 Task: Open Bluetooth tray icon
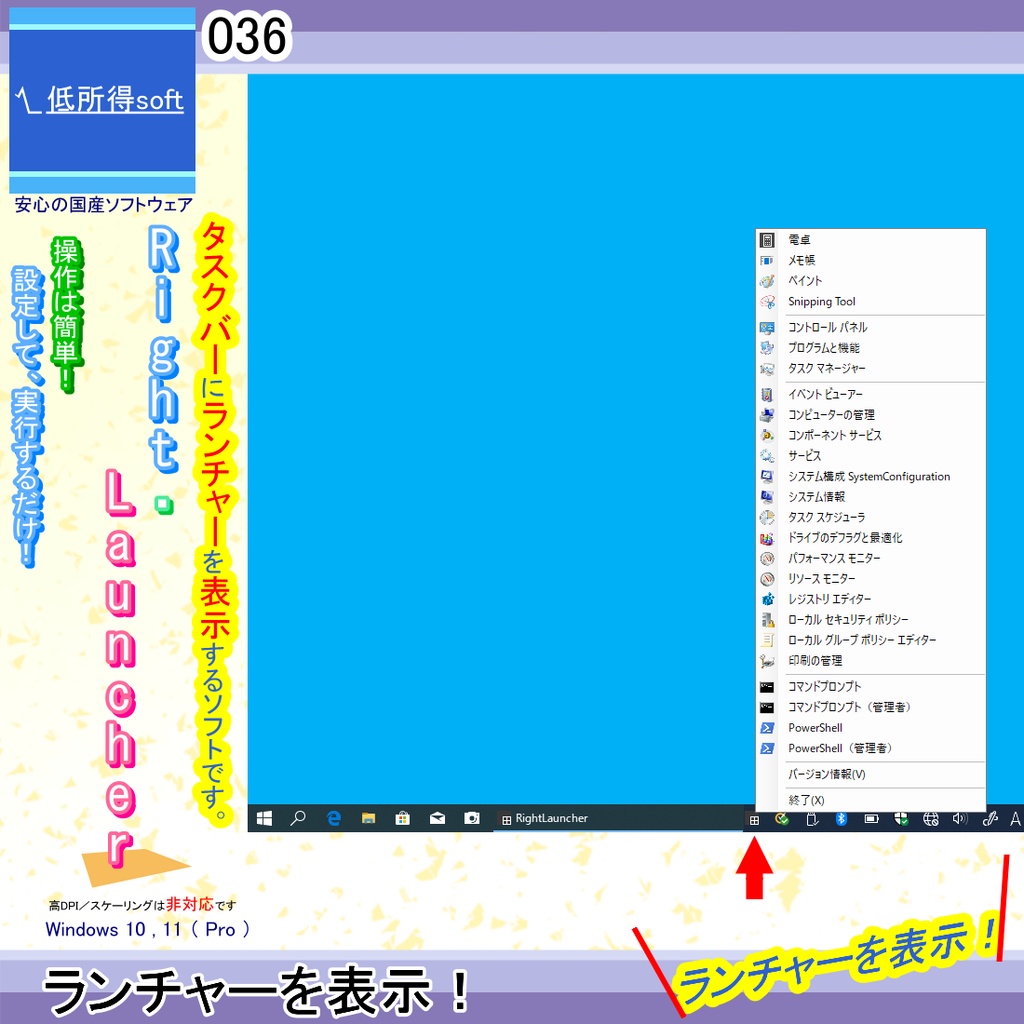[x=841, y=819]
